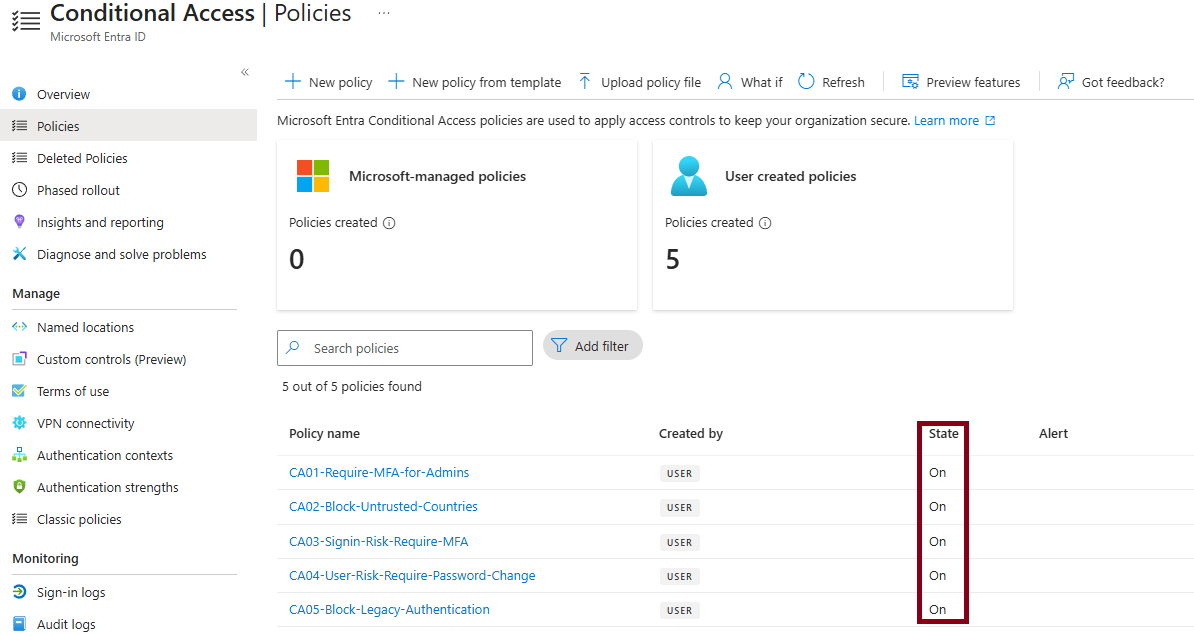Click the upload arrow icon for policy file
Screen dimensions: 1194x634
click(x=584, y=81)
